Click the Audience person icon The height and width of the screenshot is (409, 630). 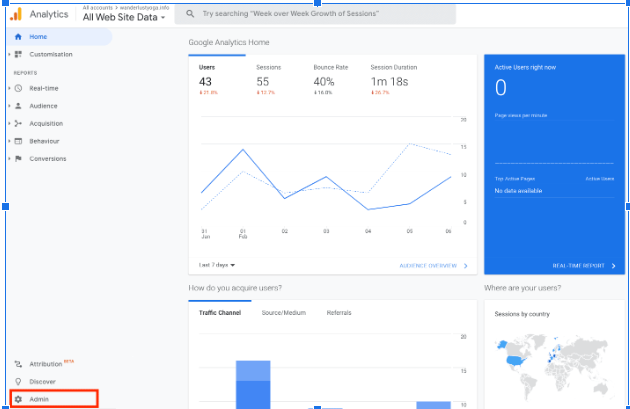point(19,106)
